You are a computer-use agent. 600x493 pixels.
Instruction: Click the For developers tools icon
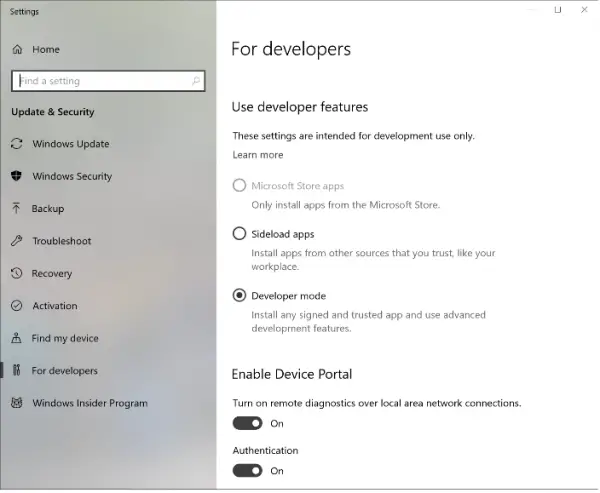[x=16, y=370]
